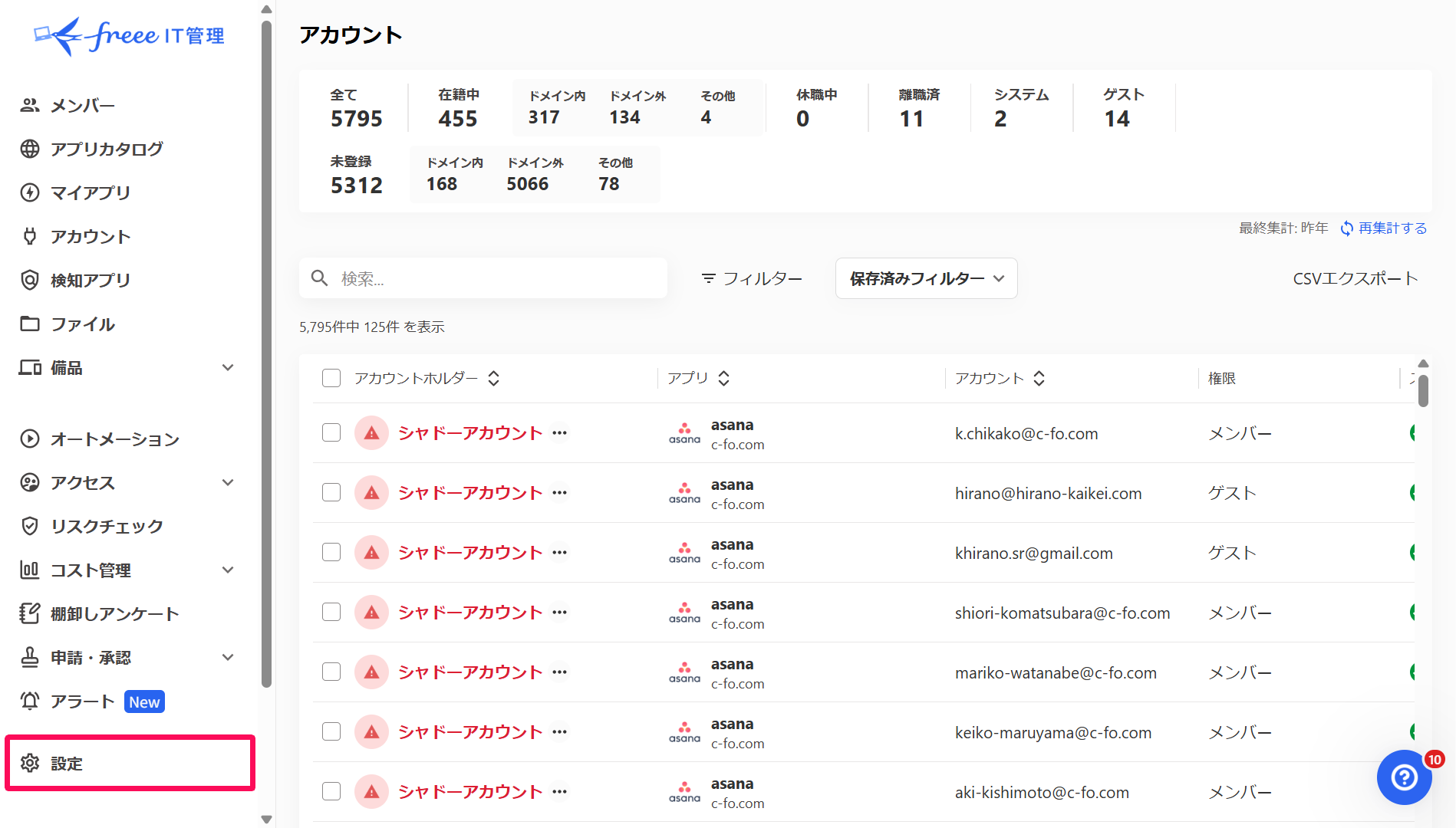
Task: Expand the コスト管理 sidebar section
Action: pyautogui.click(x=228, y=570)
